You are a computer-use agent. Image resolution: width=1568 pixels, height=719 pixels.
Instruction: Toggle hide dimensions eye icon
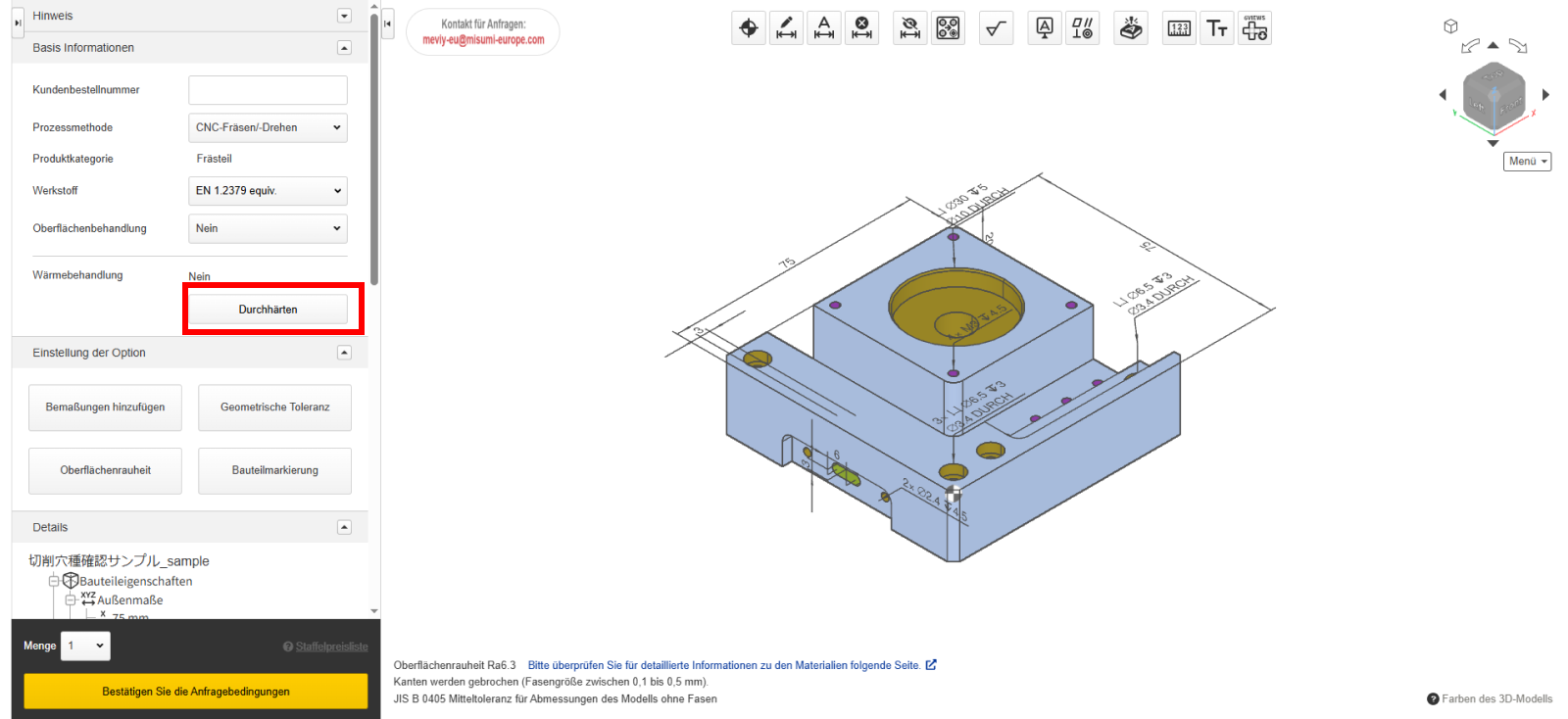pyautogui.click(x=910, y=28)
